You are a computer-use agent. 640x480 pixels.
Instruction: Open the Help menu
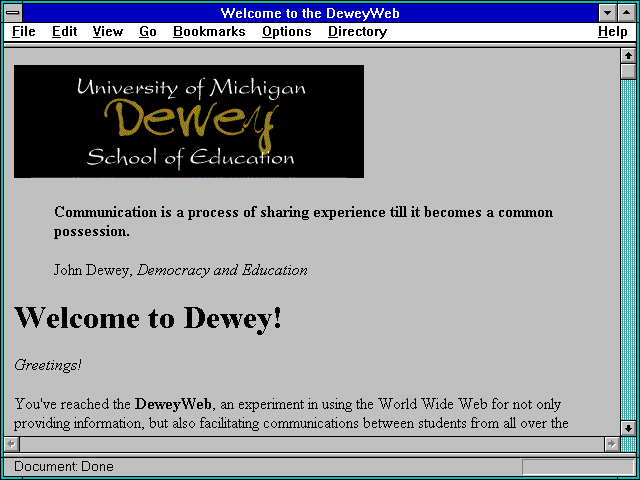pos(613,32)
